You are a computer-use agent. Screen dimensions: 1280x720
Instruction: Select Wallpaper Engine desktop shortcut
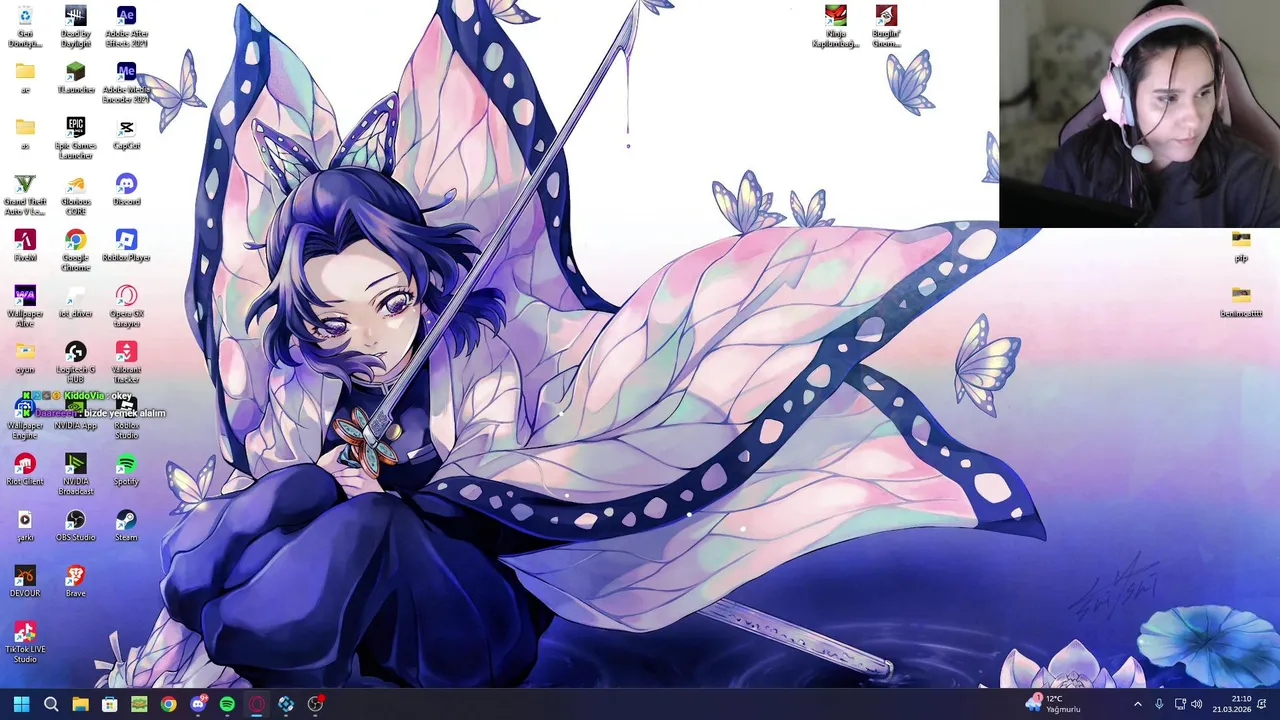(x=25, y=420)
